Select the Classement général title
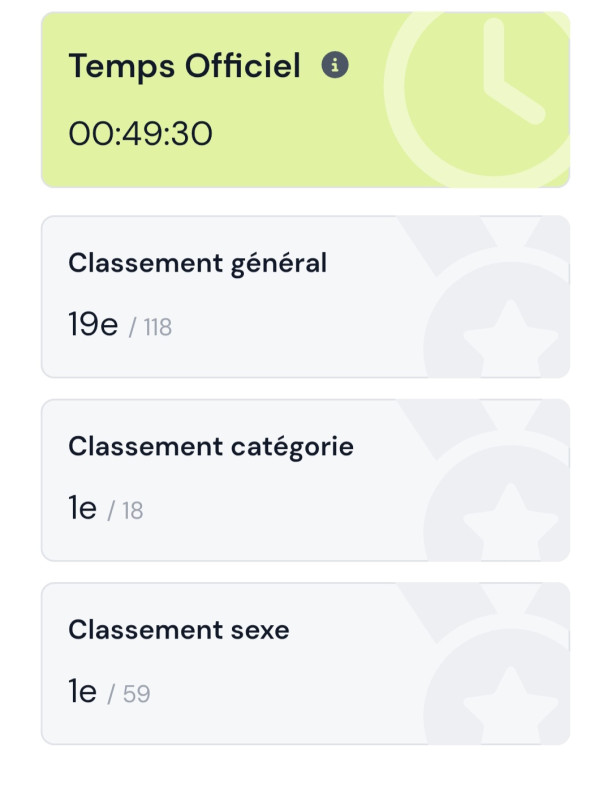Viewport: 611px width, 800px height. click(197, 263)
